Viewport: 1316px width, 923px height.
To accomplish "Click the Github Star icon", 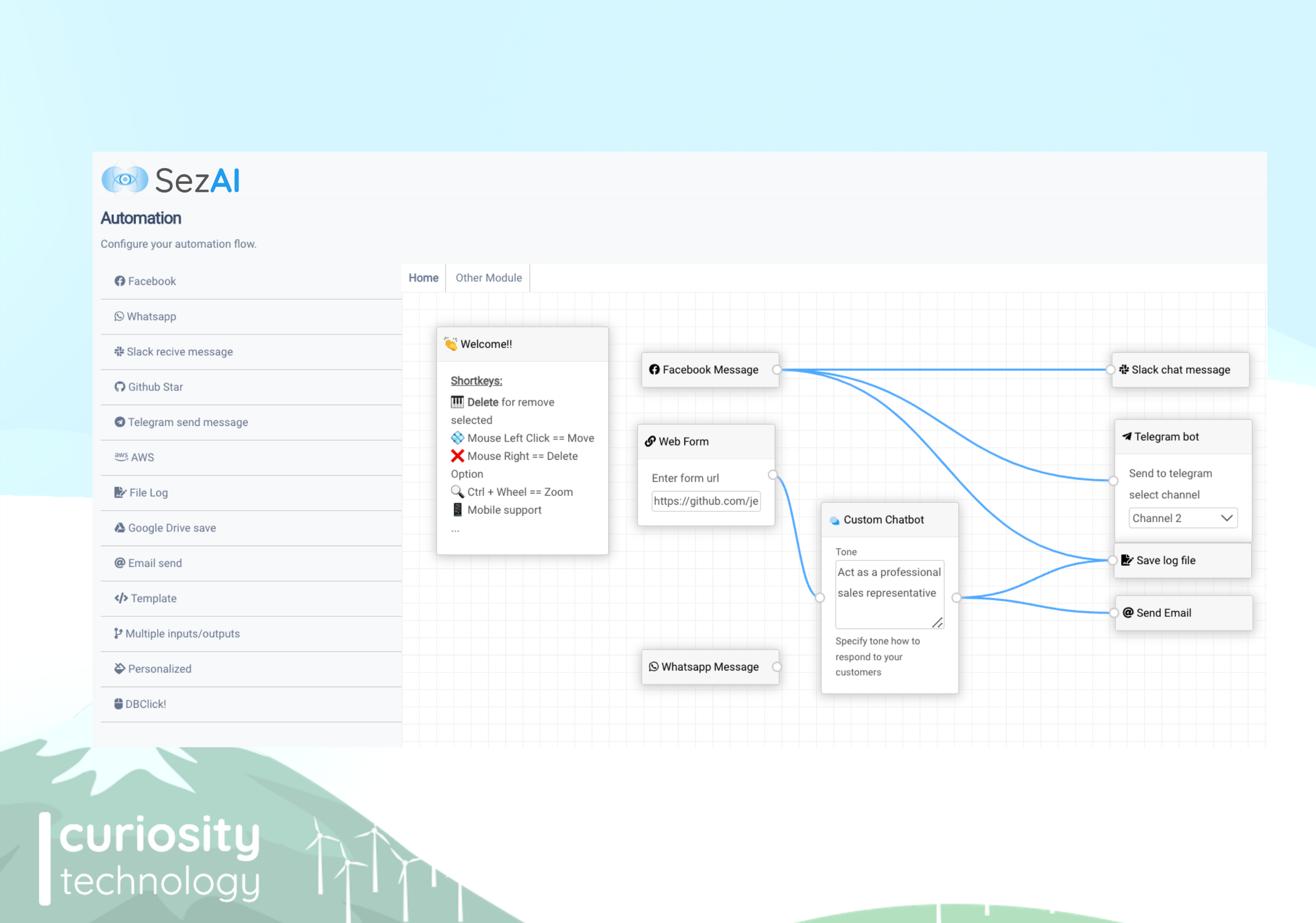I will tap(119, 387).
